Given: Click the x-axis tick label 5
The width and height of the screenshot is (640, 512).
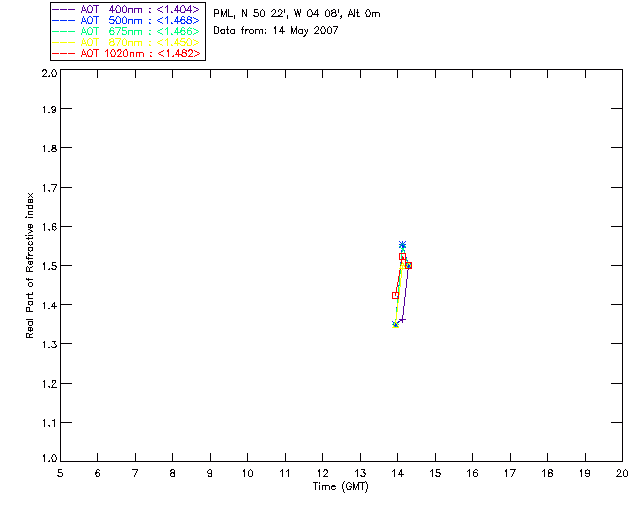Looking at the screenshot, I should (60, 473).
